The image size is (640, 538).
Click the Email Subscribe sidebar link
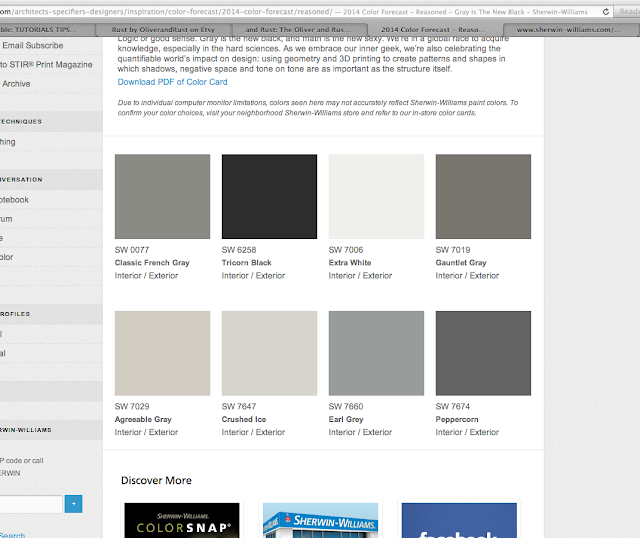point(33,45)
